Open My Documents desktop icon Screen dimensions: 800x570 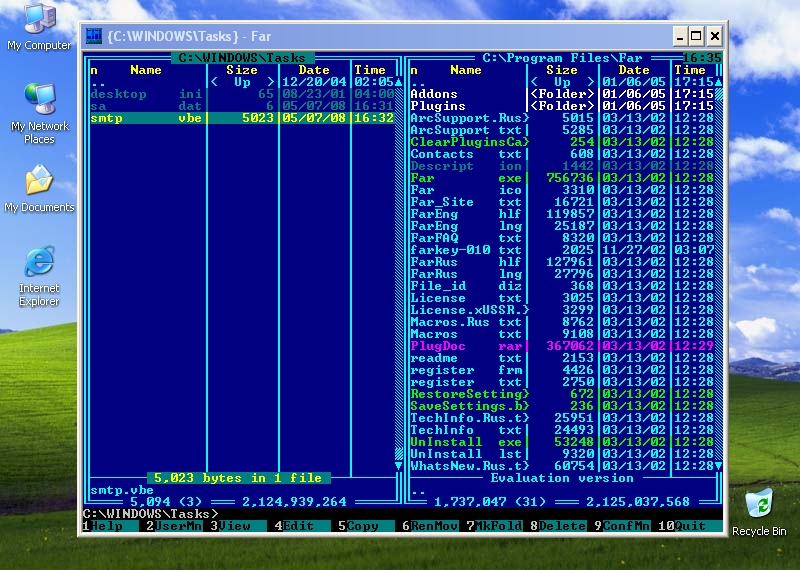point(39,188)
